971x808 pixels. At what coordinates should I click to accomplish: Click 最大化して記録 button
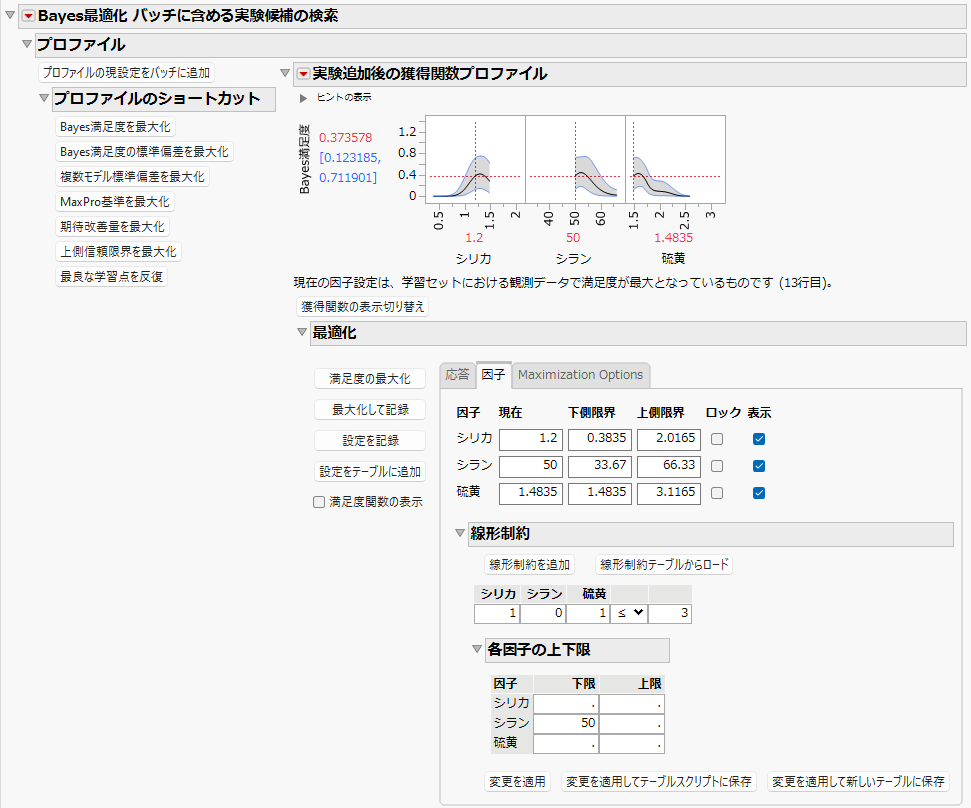(370, 409)
